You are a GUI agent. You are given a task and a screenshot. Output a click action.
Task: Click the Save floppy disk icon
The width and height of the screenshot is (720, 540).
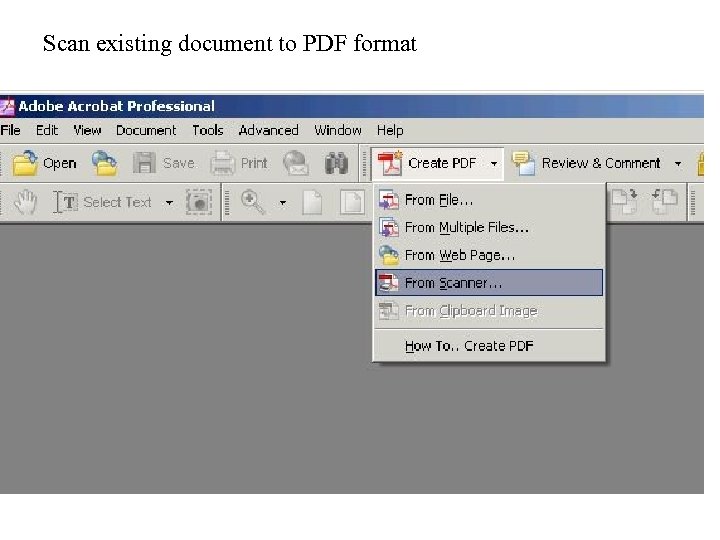click(x=144, y=163)
